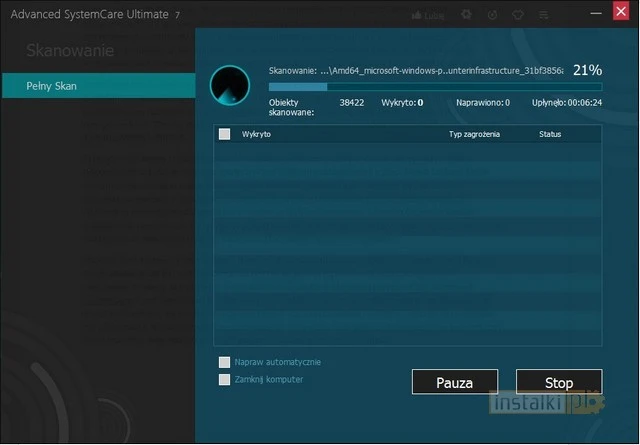
Task: Click the Lubię like thumbs-up icon
Action: 430,16
